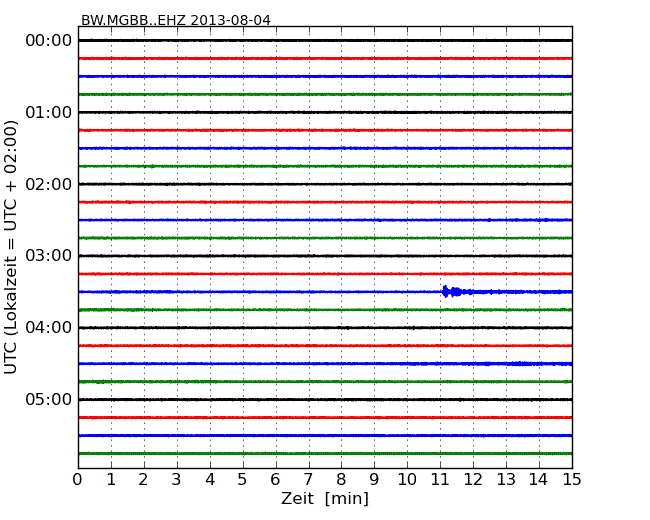Click the 02:00 time label
The height and width of the screenshot is (520, 650).
tap(49, 184)
